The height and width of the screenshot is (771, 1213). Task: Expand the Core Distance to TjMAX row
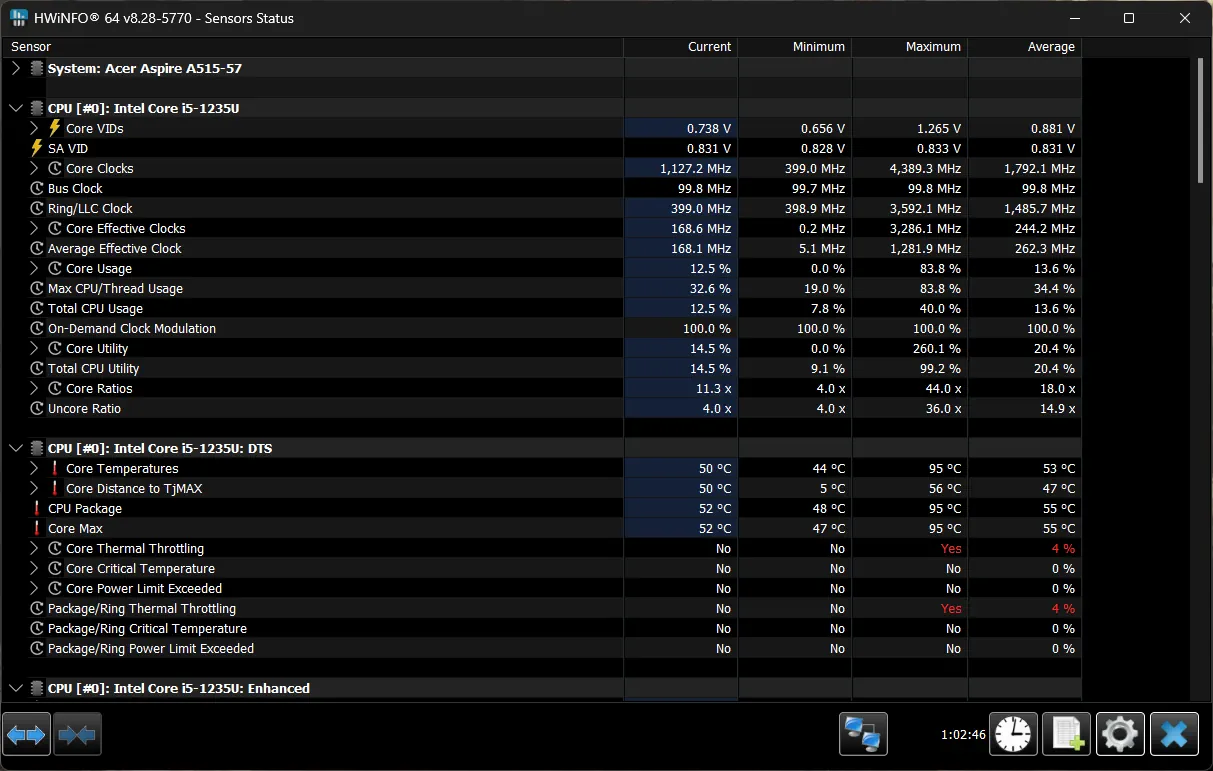34,488
